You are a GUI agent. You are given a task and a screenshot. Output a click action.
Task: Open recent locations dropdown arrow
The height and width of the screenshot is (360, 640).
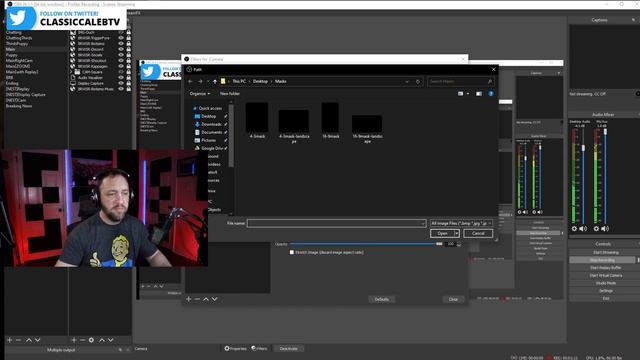click(x=208, y=81)
